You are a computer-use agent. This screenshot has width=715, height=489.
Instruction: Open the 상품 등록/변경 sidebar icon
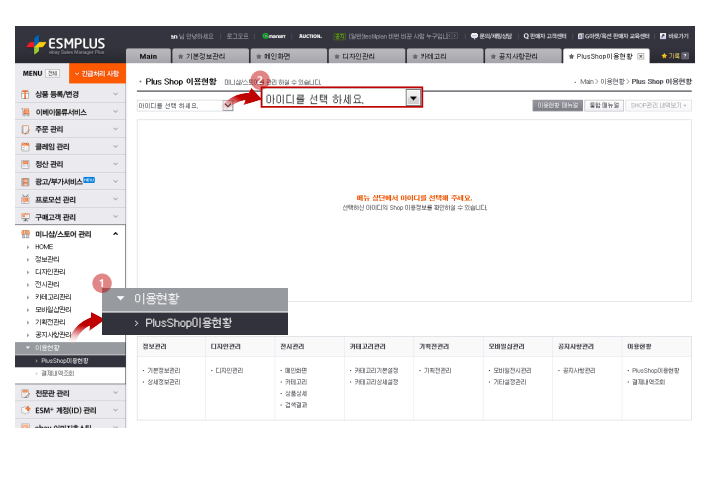26,94
